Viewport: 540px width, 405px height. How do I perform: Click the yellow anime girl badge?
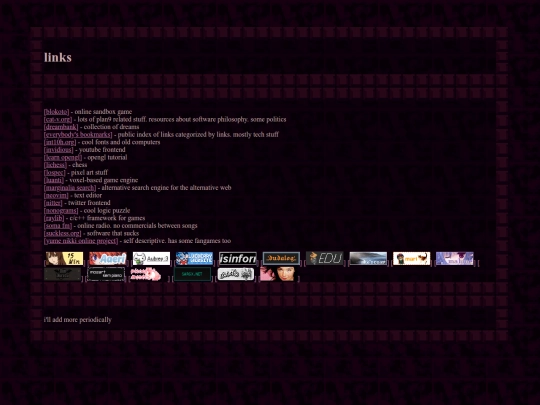tap(64, 258)
